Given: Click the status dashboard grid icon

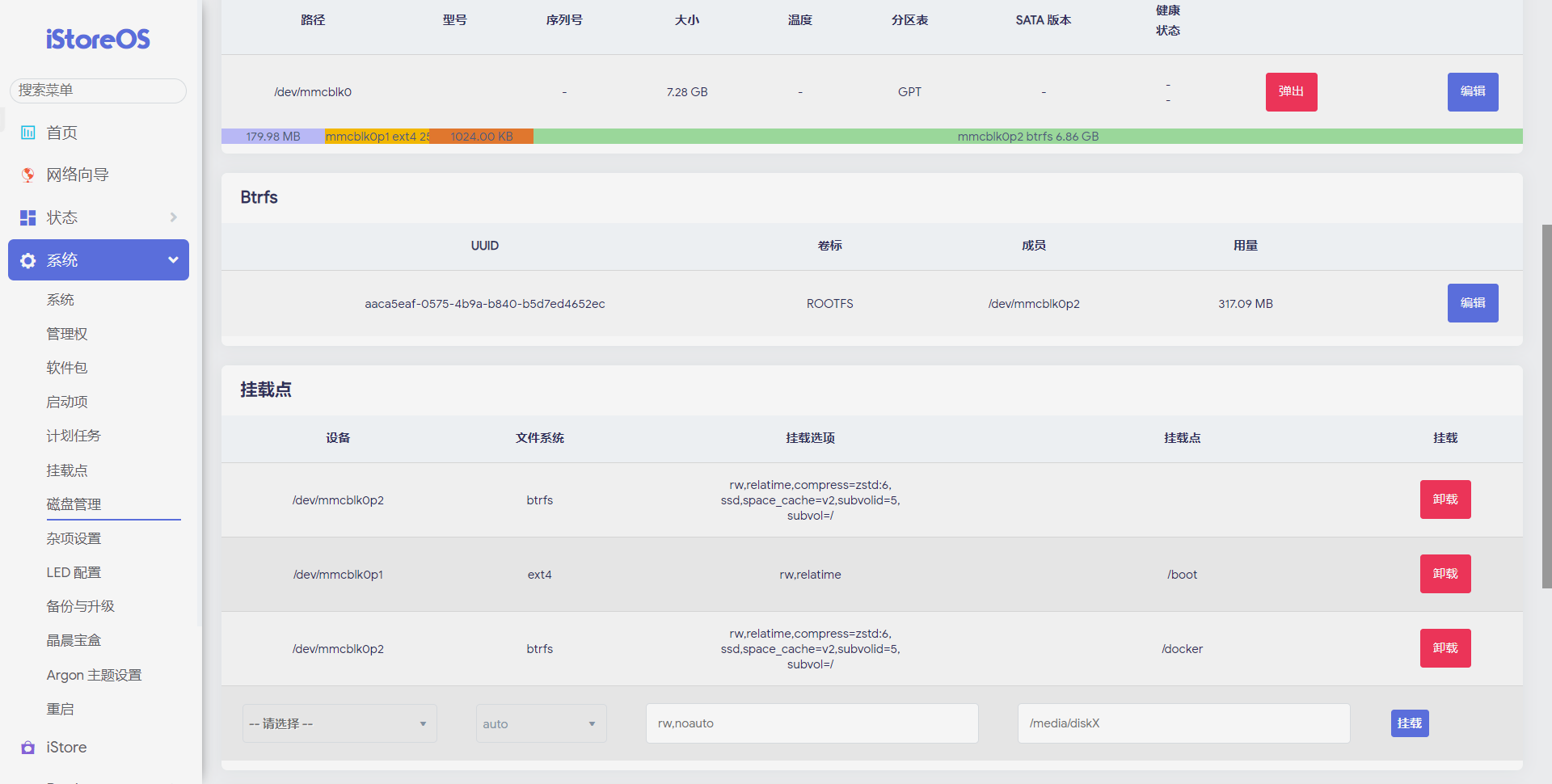Looking at the screenshot, I should point(28,217).
